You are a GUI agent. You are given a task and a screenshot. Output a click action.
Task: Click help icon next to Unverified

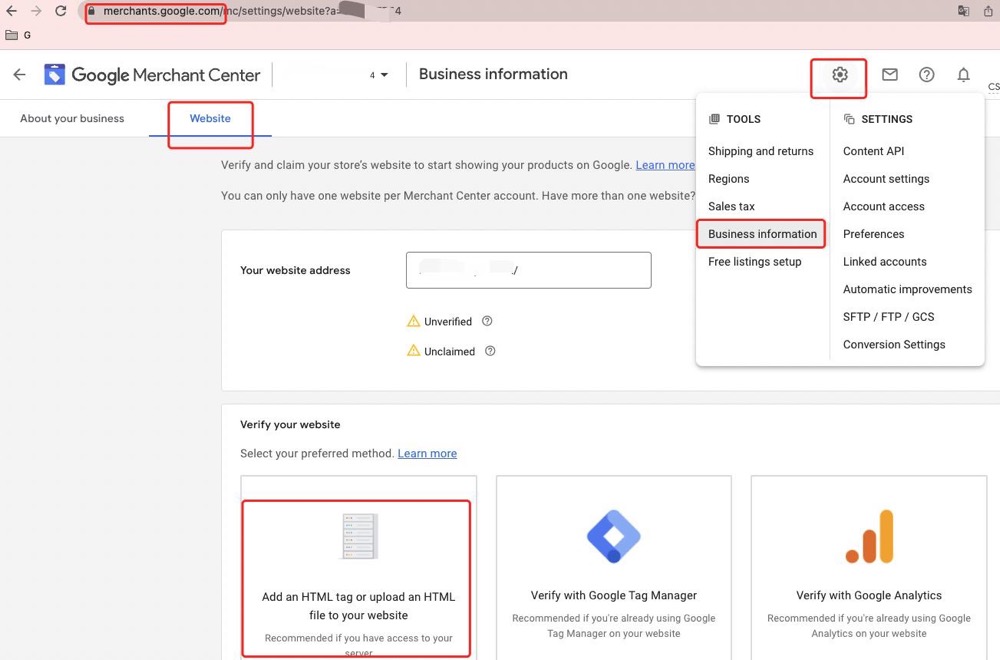487,321
